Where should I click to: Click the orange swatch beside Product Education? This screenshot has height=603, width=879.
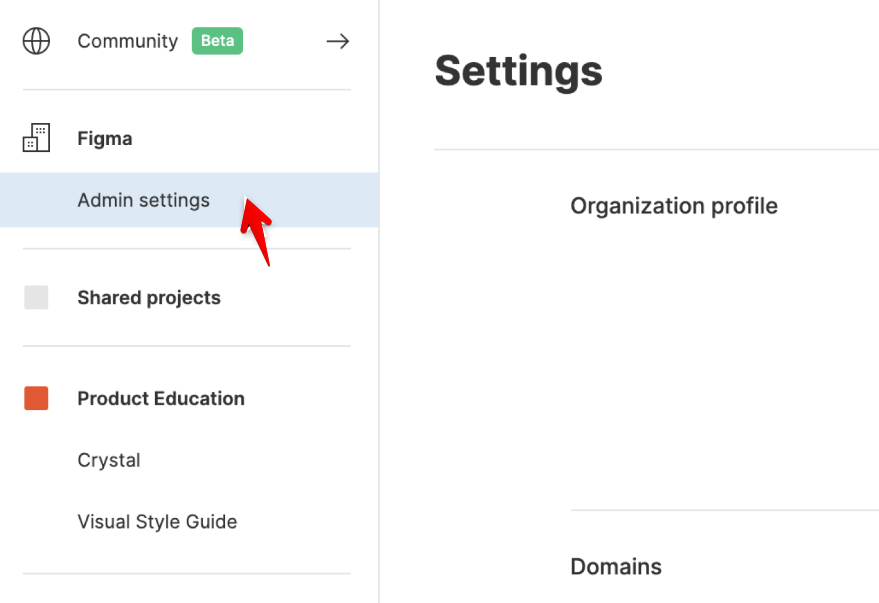coord(36,398)
